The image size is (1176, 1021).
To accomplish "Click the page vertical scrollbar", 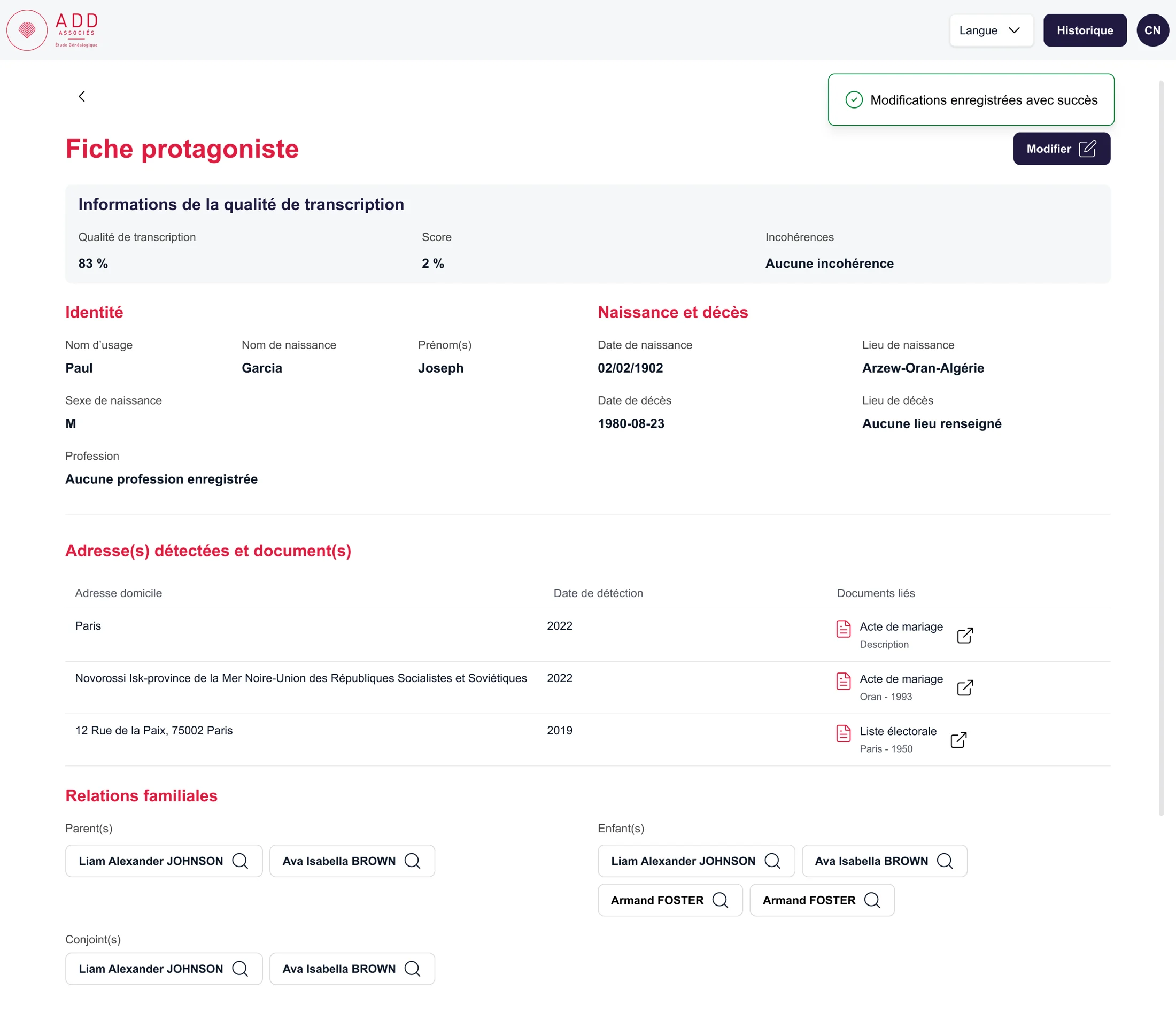I will [1160, 448].
